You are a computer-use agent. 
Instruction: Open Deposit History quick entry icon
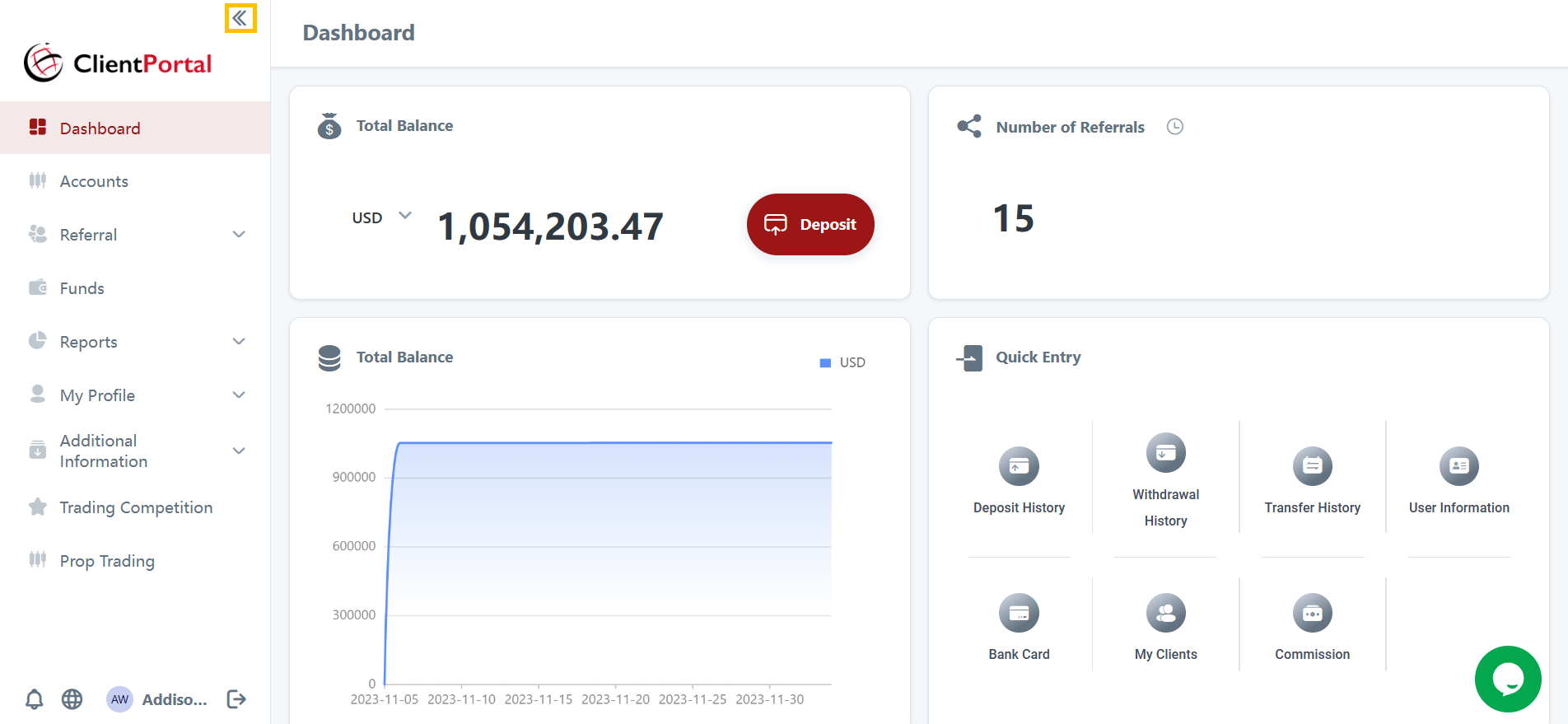pos(1019,467)
